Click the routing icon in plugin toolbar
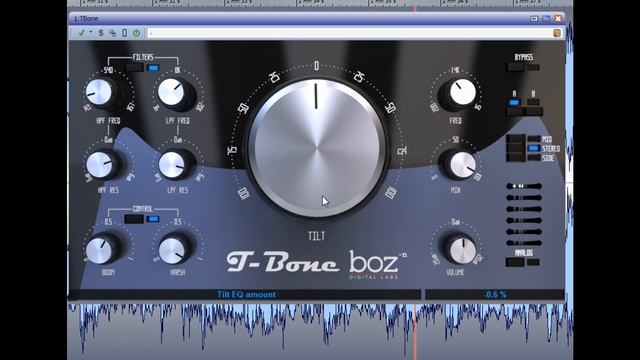Image resolution: width=640 pixels, height=360 pixels. click(113, 33)
